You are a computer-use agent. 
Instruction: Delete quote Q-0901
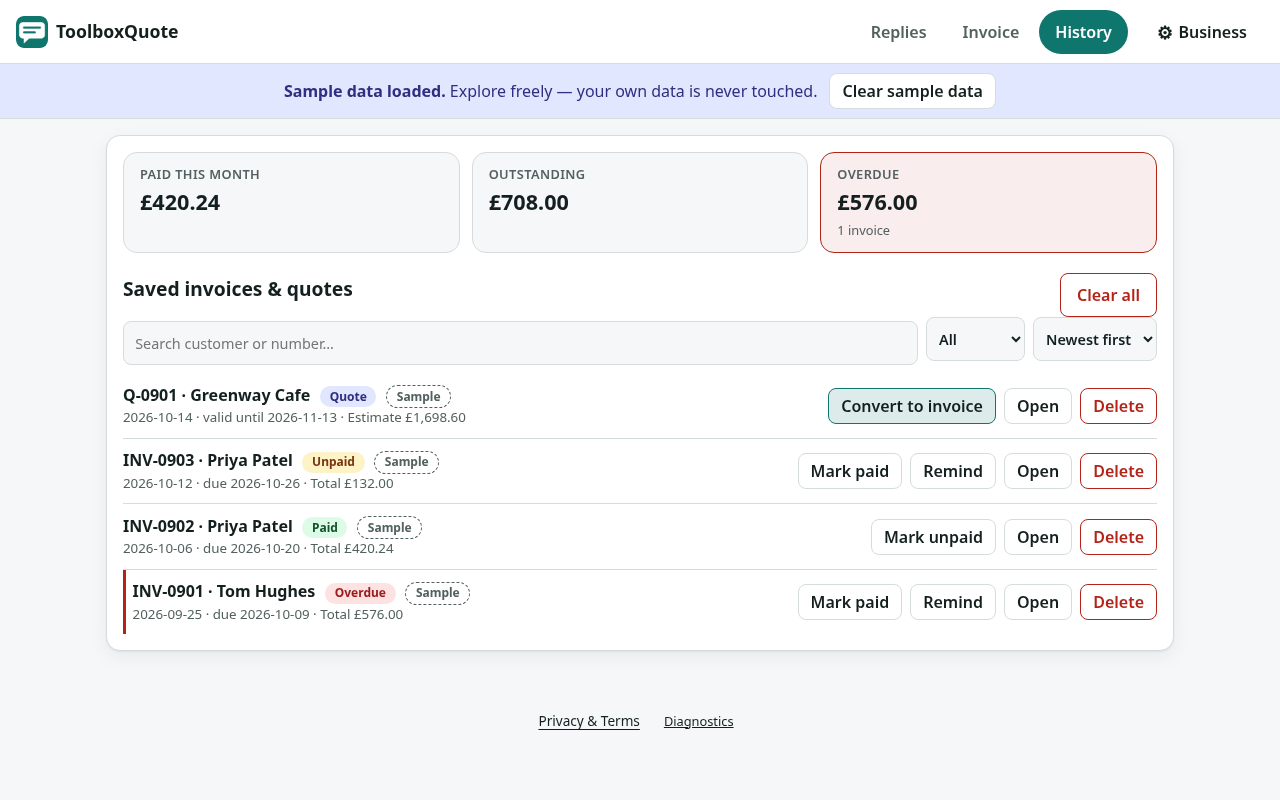tap(1118, 406)
